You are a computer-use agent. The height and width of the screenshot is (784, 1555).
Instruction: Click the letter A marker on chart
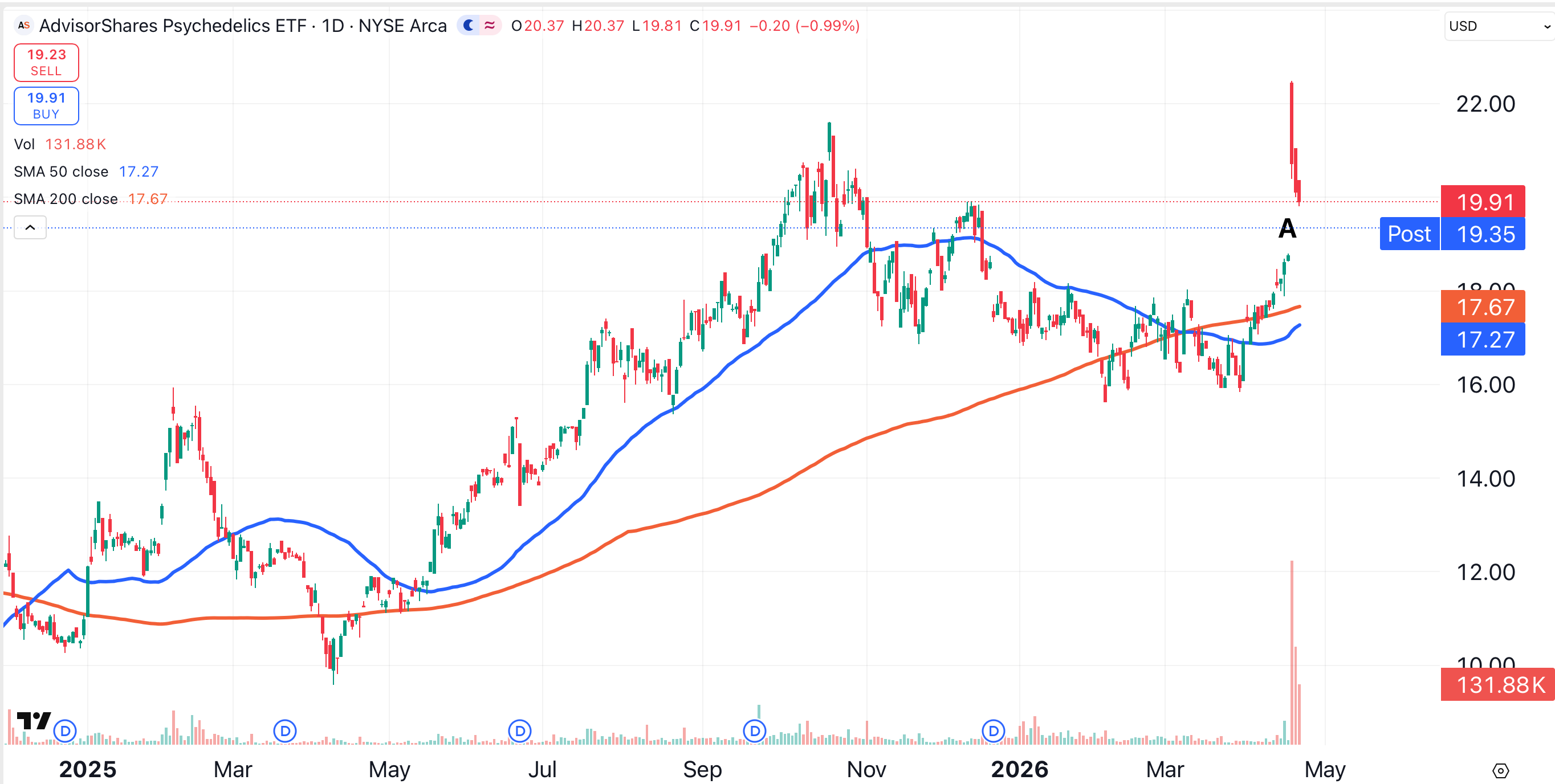[x=1287, y=228]
